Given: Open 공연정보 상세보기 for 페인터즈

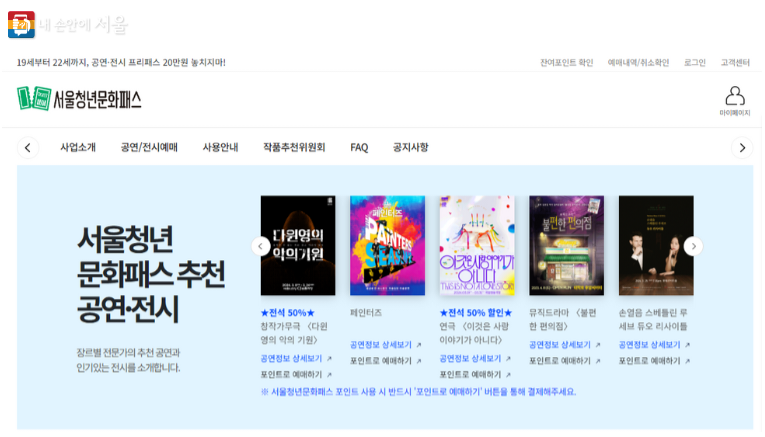Looking at the screenshot, I should (x=385, y=345).
